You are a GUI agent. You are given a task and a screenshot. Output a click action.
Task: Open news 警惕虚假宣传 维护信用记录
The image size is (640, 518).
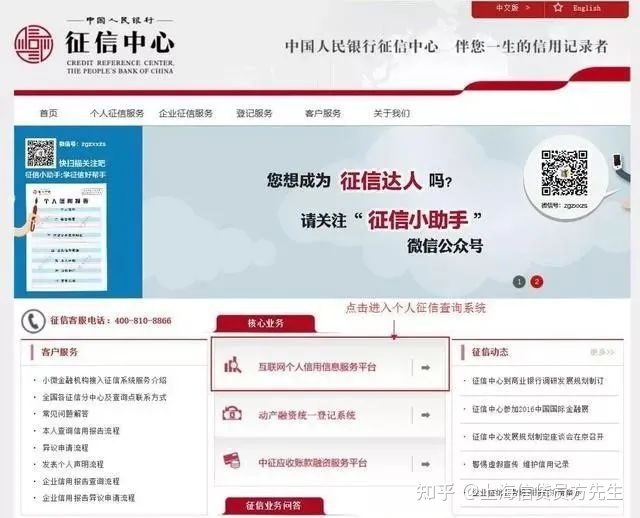pyautogui.click(x=520, y=465)
